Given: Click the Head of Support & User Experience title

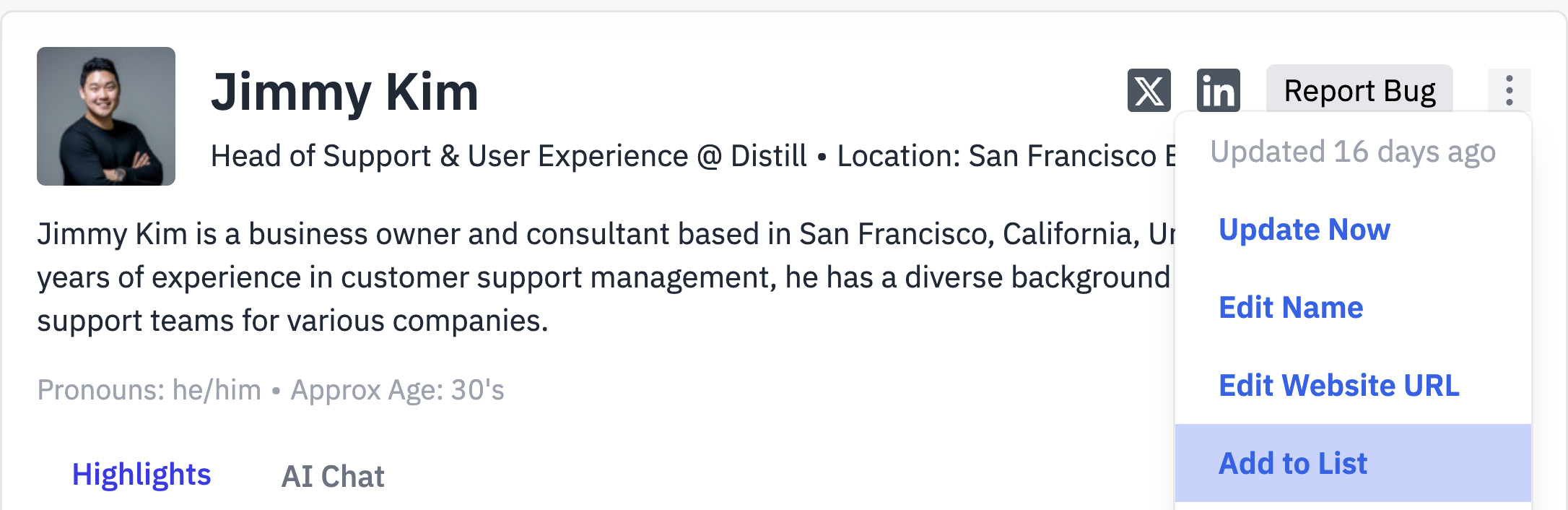Looking at the screenshot, I should [x=449, y=156].
